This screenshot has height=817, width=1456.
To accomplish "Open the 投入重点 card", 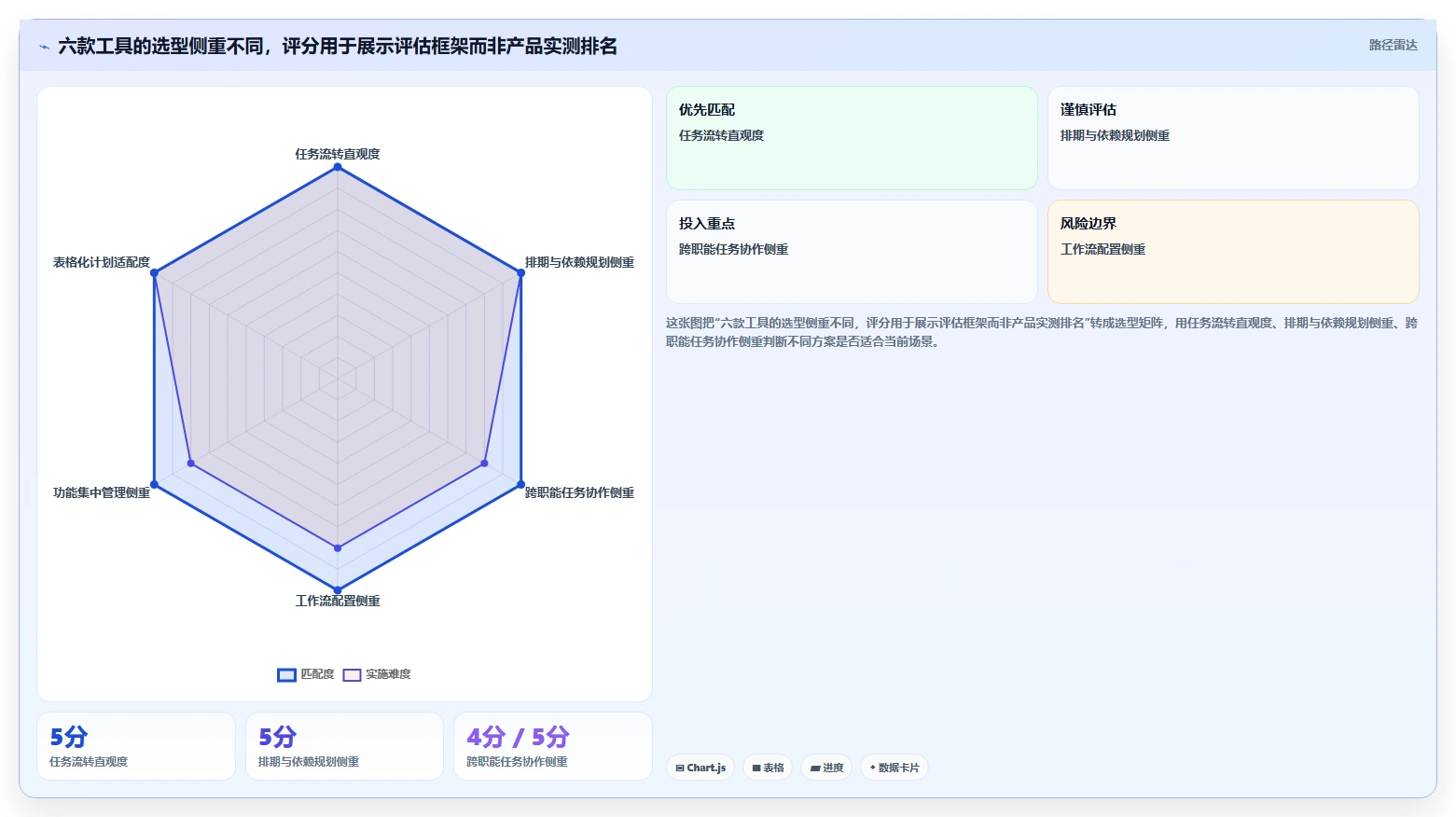I will click(x=852, y=252).
